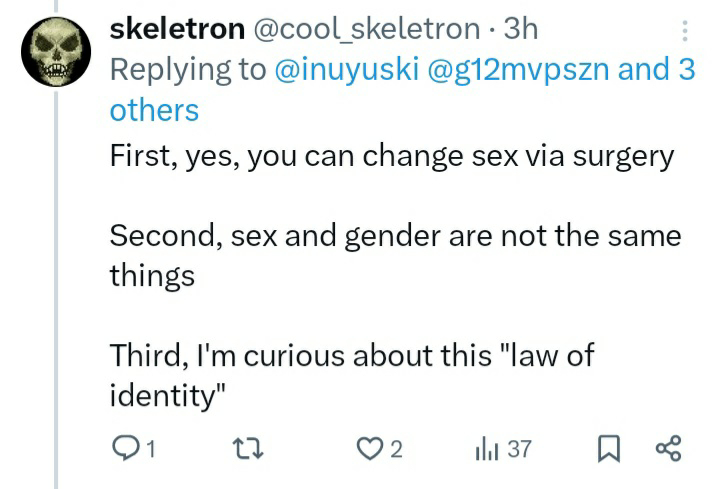The image size is (720, 489).
Task: Click the reply speech bubble icon
Action: click(125, 448)
